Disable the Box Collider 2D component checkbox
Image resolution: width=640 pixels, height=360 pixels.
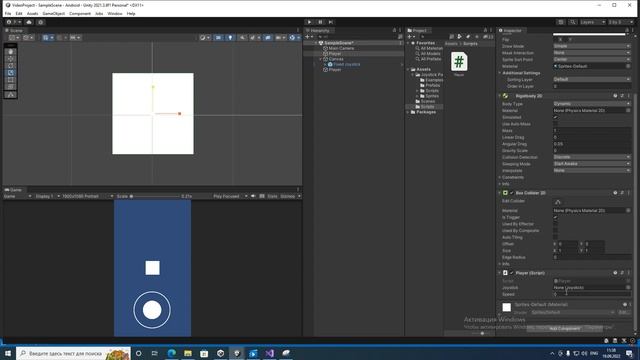coord(512,193)
